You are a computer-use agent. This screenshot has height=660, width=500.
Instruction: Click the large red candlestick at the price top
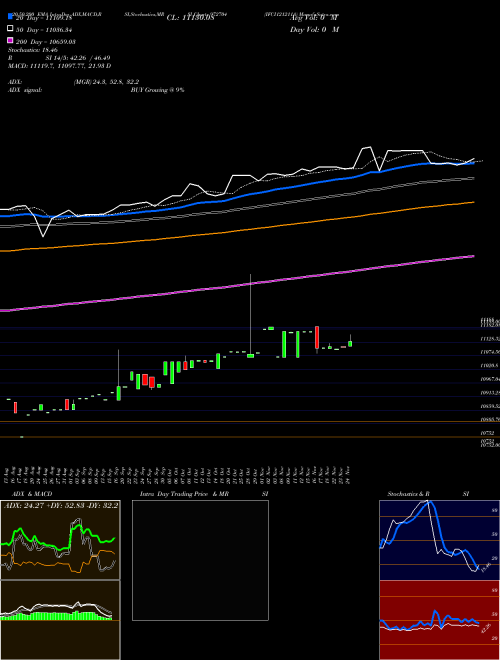click(x=317, y=338)
